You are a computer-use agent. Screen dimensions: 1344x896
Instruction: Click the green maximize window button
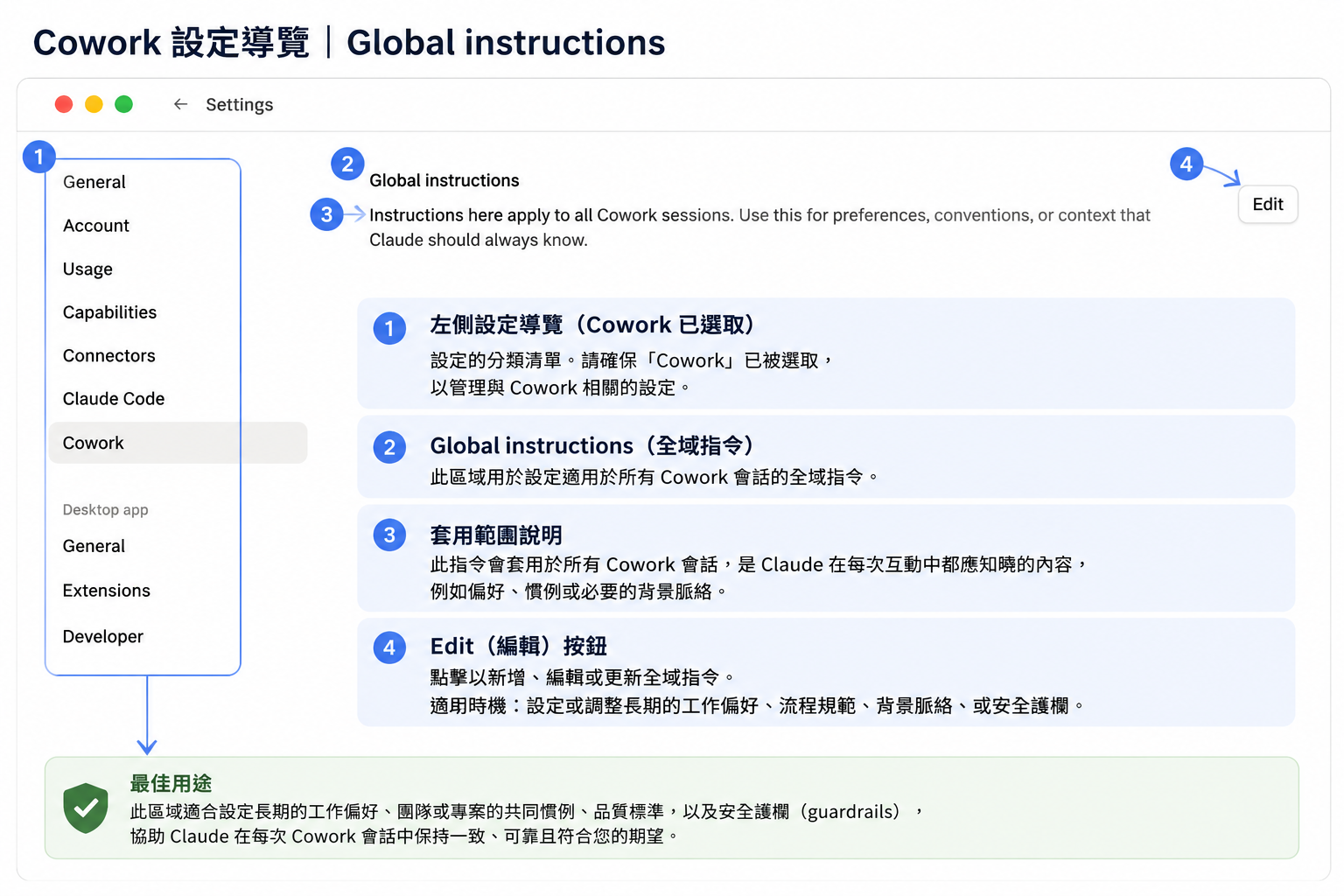pos(123,104)
